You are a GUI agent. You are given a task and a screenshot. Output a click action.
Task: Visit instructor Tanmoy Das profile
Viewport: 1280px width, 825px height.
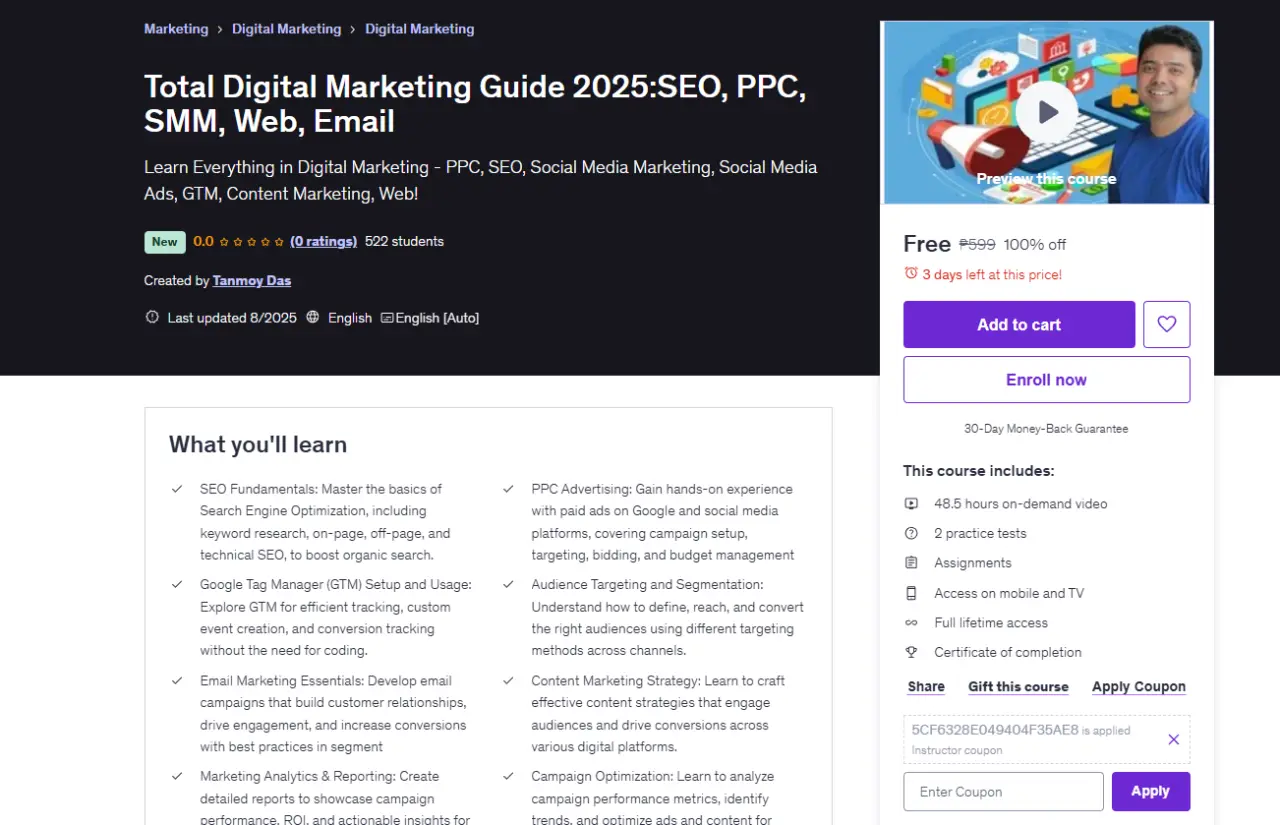pos(252,281)
